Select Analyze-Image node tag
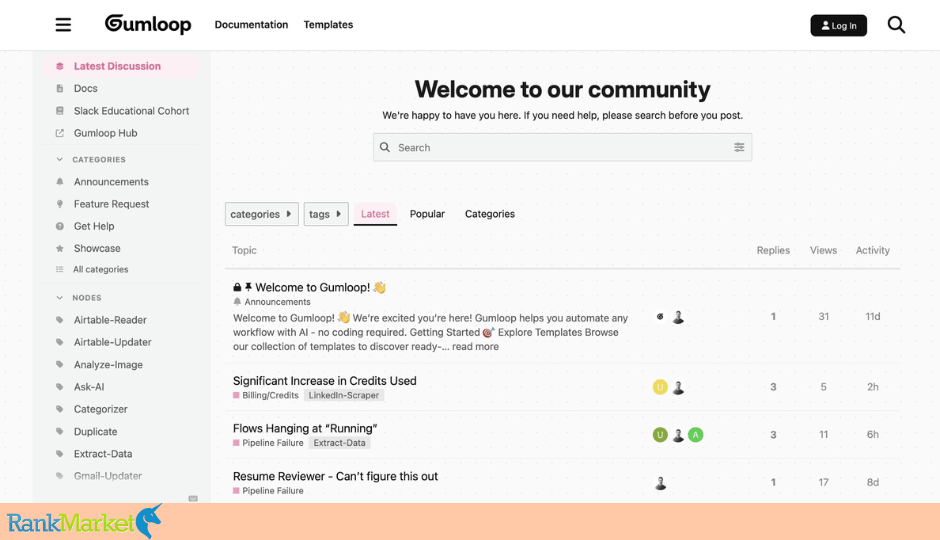This screenshot has height=540, width=940. [108, 364]
